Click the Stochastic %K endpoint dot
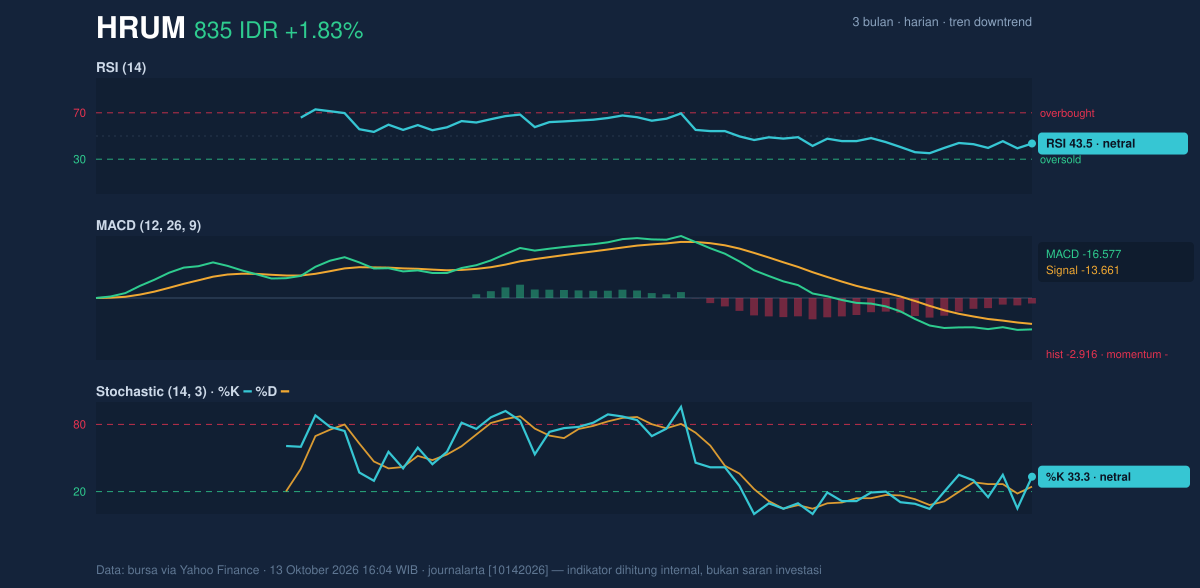 click(x=1032, y=477)
